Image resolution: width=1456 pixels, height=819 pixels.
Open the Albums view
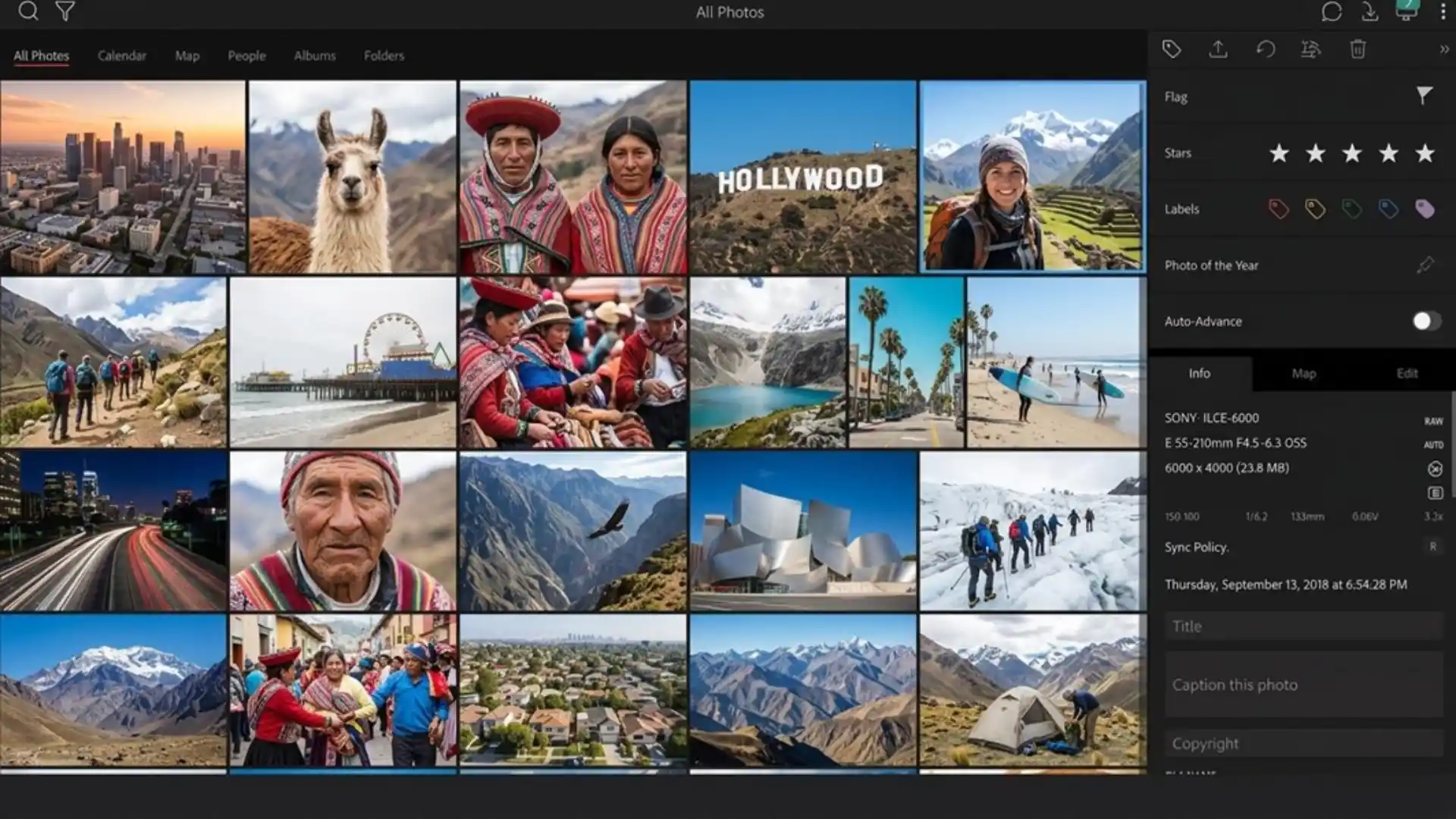tap(315, 55)
